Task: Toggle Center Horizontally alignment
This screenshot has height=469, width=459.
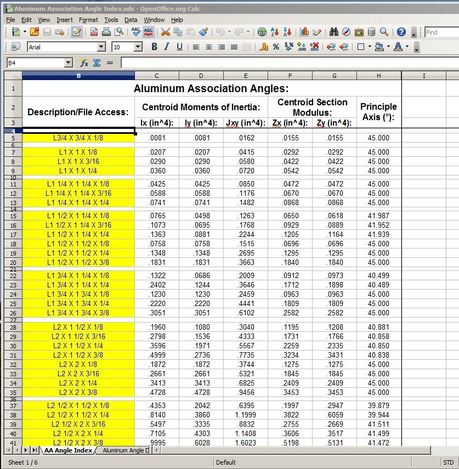Action: [x=209, y=47]
